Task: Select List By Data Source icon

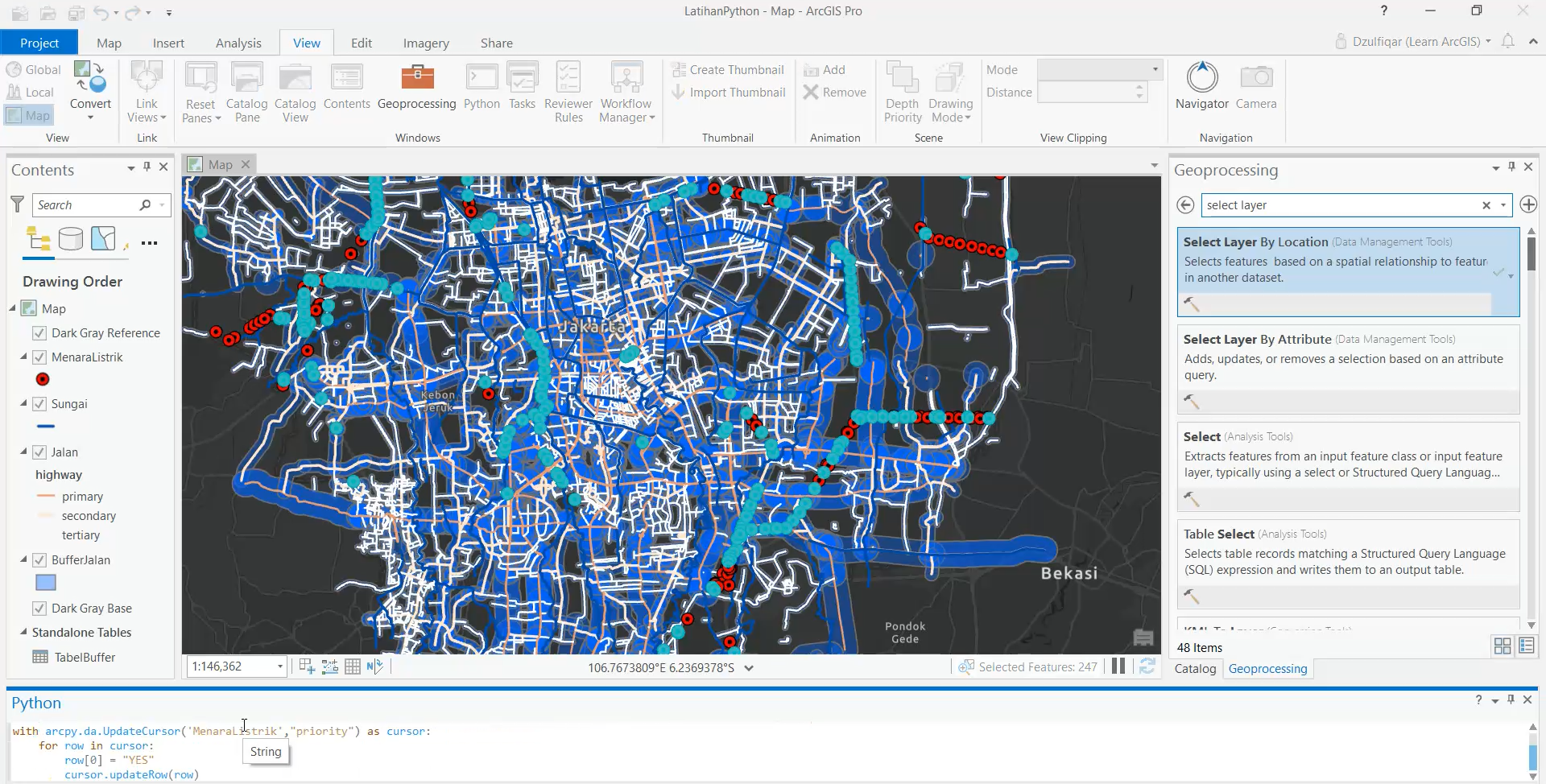Action: 71,240
